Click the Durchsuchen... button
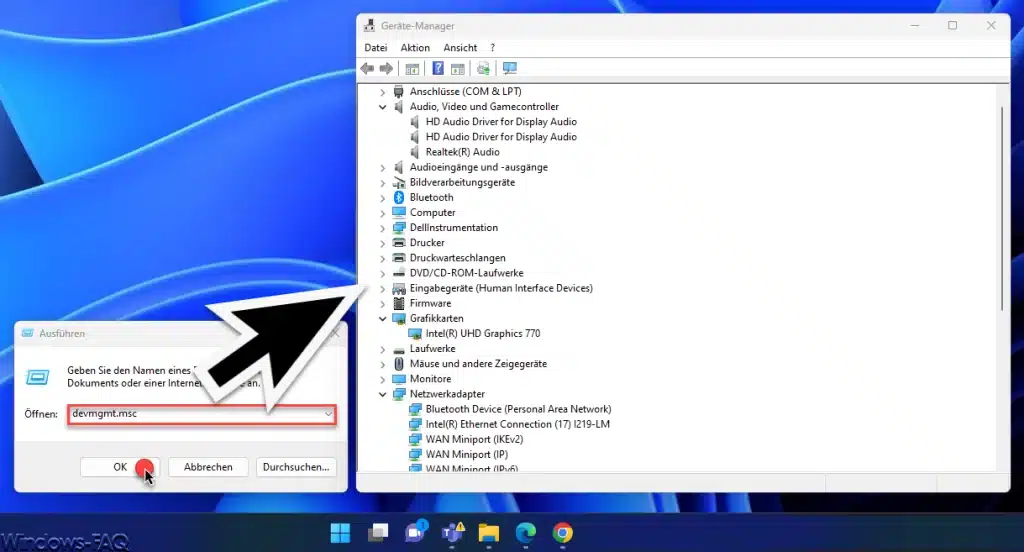Image resolution: width=1024 pixels, height=552 pixels. 296,467
